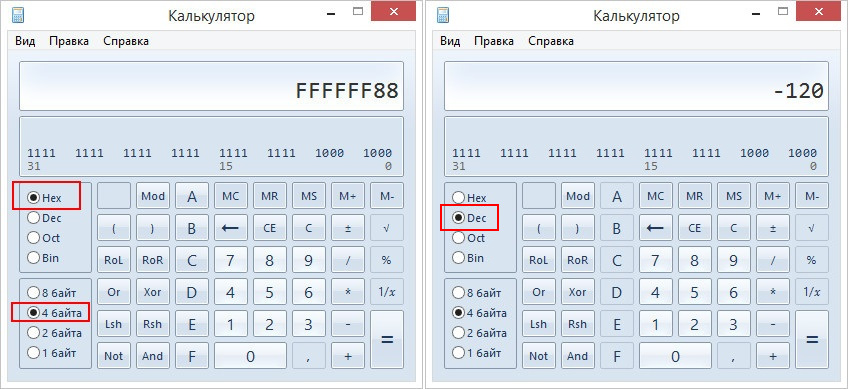Click hex digit F in left calculator
The image size is (849, 389).
tap(192, 356)
